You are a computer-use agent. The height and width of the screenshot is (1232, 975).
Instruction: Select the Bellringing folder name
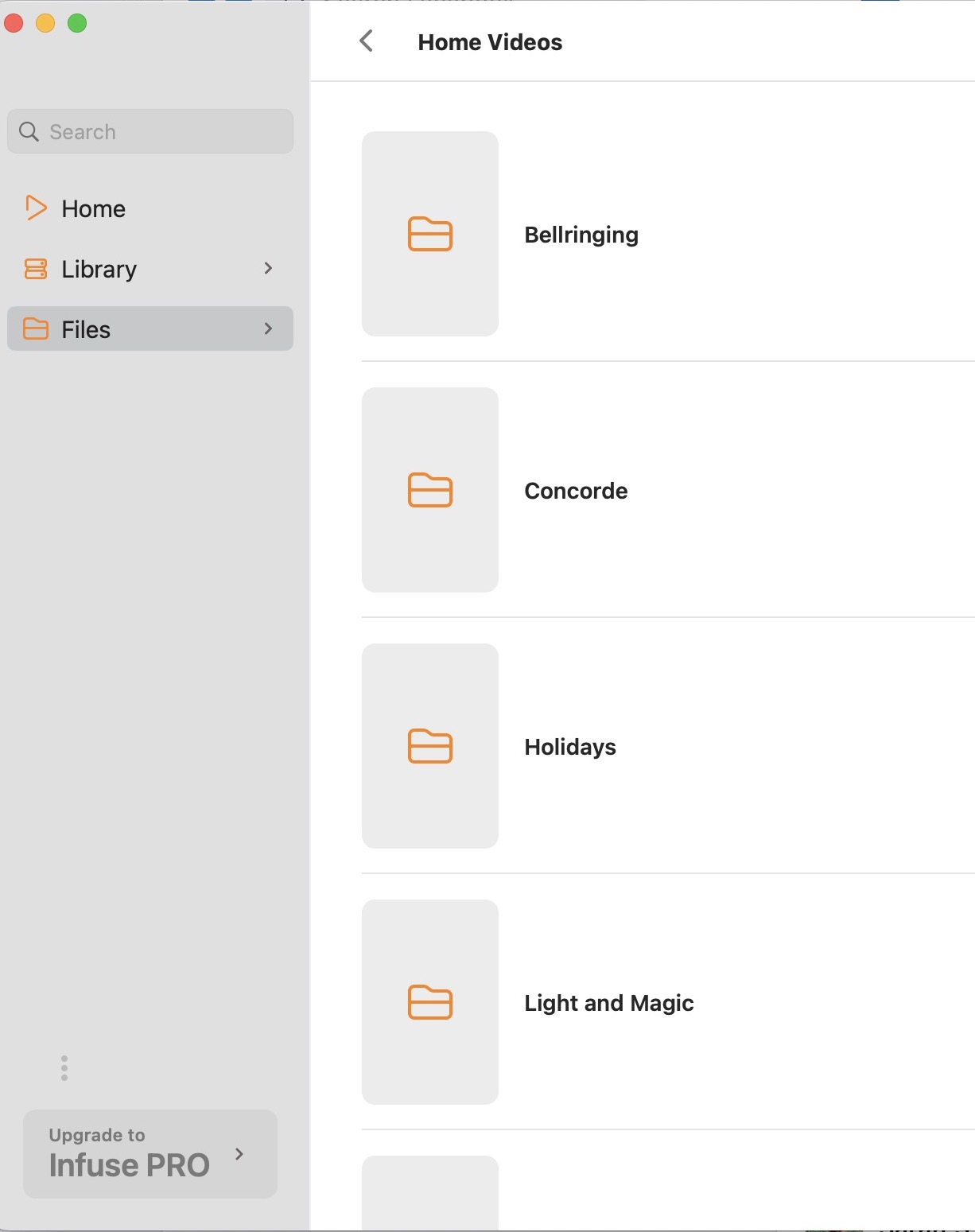tap(581, 235)
